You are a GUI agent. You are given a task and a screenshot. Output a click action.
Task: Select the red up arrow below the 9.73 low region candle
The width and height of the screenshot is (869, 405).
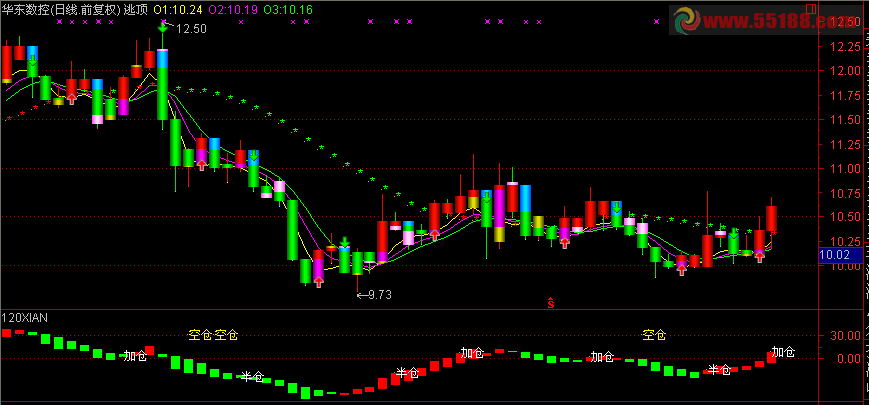[x=319, y=282]
